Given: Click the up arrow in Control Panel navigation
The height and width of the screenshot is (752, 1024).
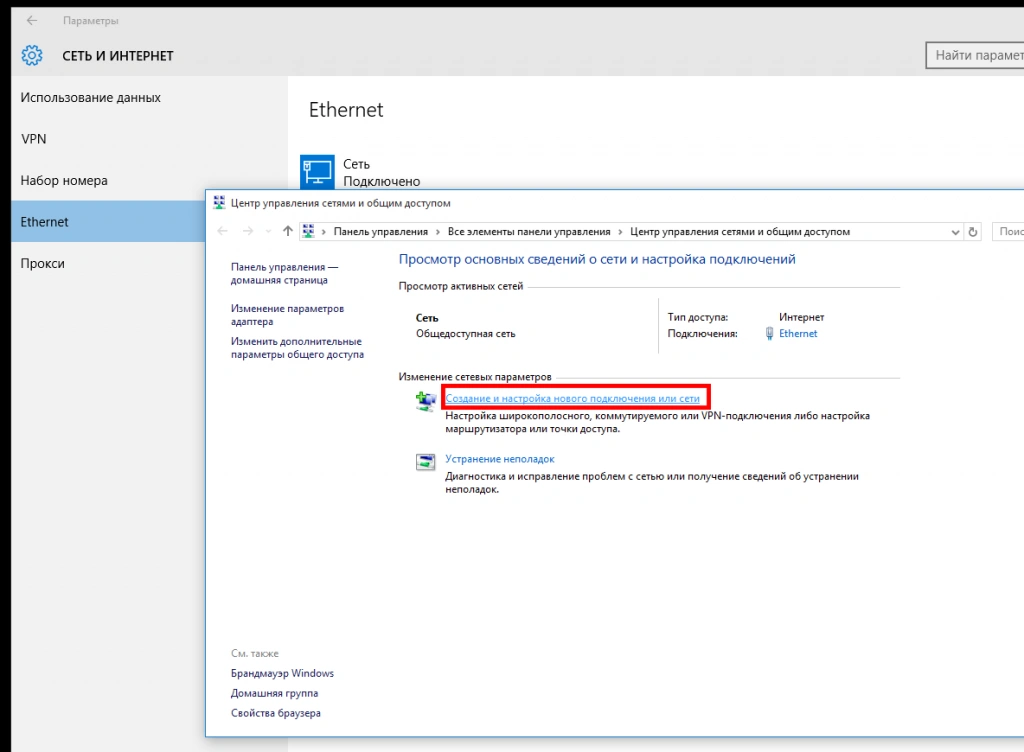Looking at the screenshot, I should coord(288,231).
